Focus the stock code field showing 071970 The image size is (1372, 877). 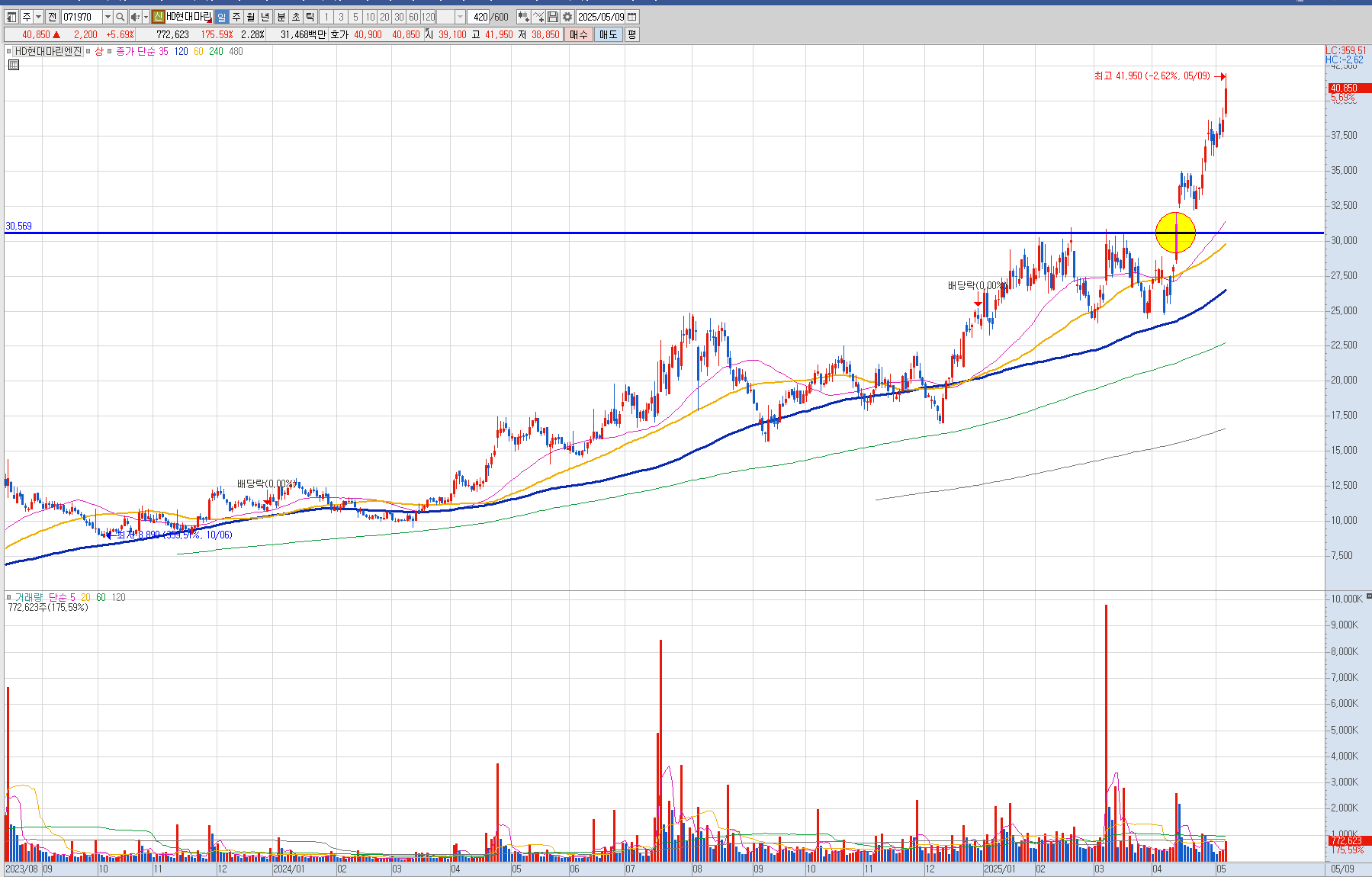coord(81,17)
